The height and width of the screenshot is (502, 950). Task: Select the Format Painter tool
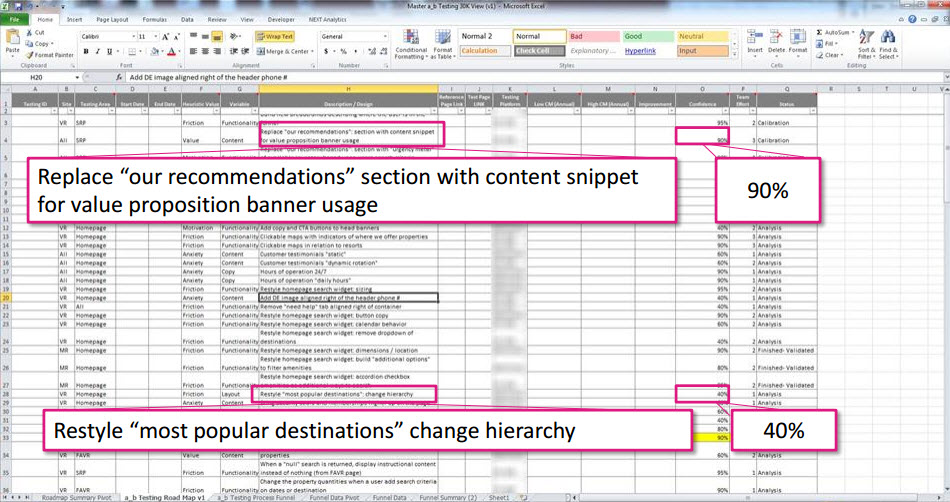[x=51, y=55]
